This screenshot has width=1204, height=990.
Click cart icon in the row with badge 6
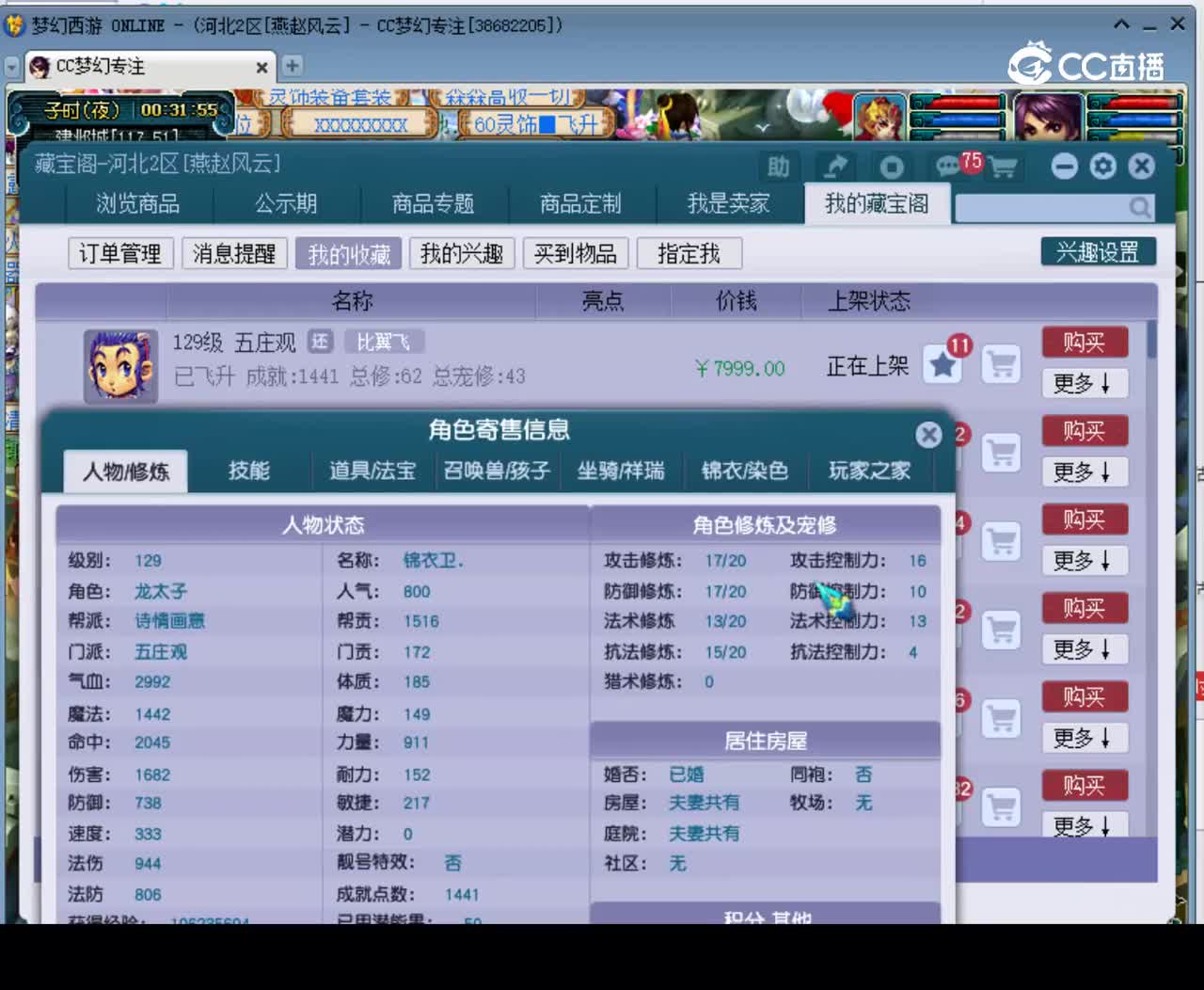pyautogui.click(x=1002, y=718)
